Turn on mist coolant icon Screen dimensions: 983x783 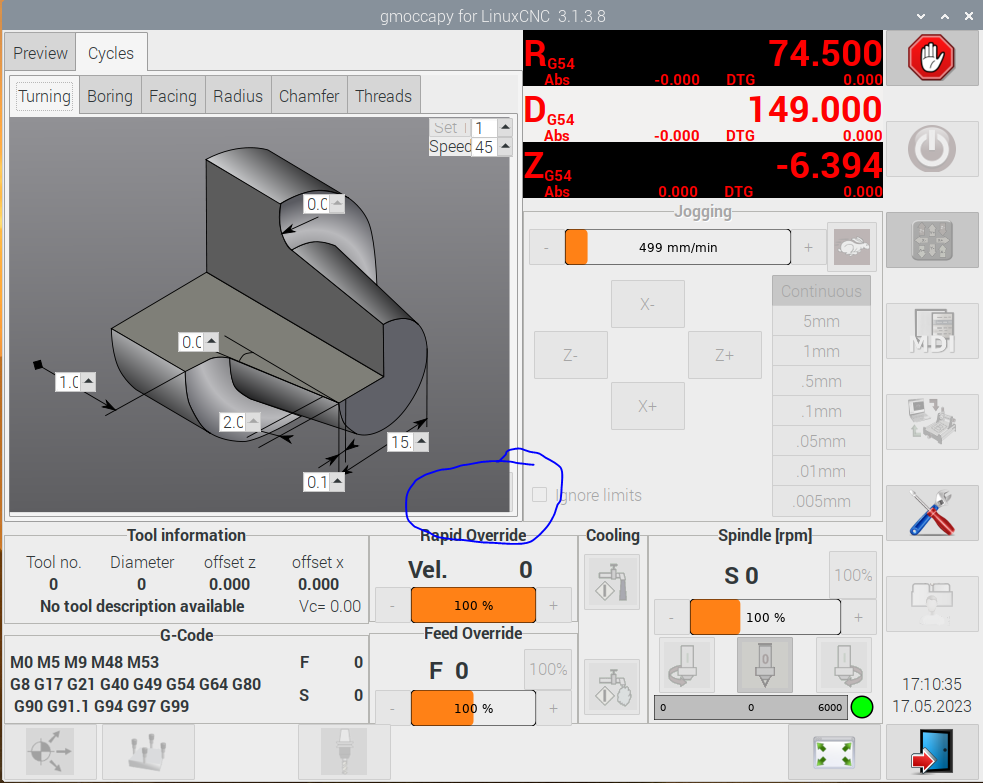pos(612,687)
